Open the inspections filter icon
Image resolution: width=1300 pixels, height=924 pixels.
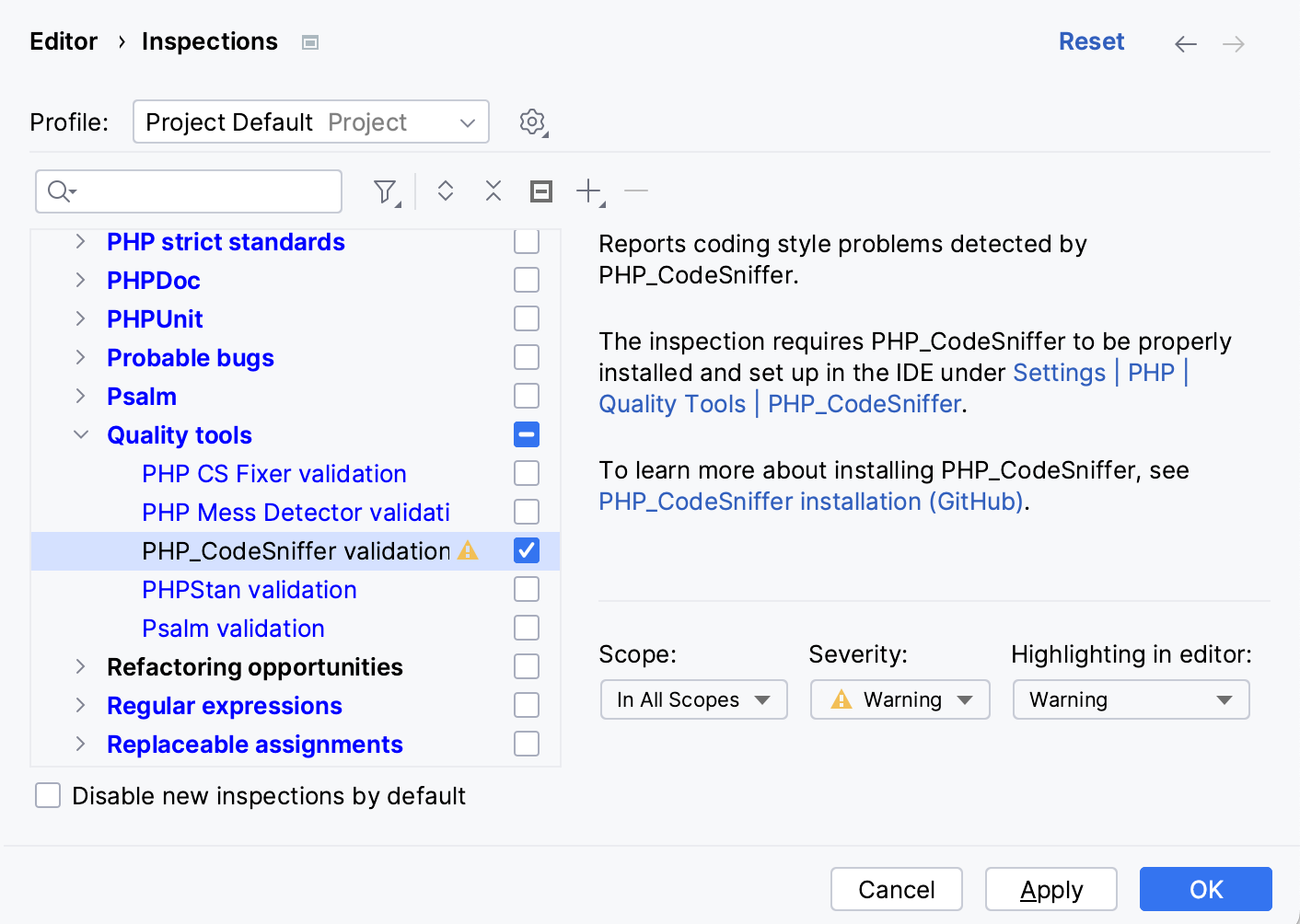coord(384,191)
